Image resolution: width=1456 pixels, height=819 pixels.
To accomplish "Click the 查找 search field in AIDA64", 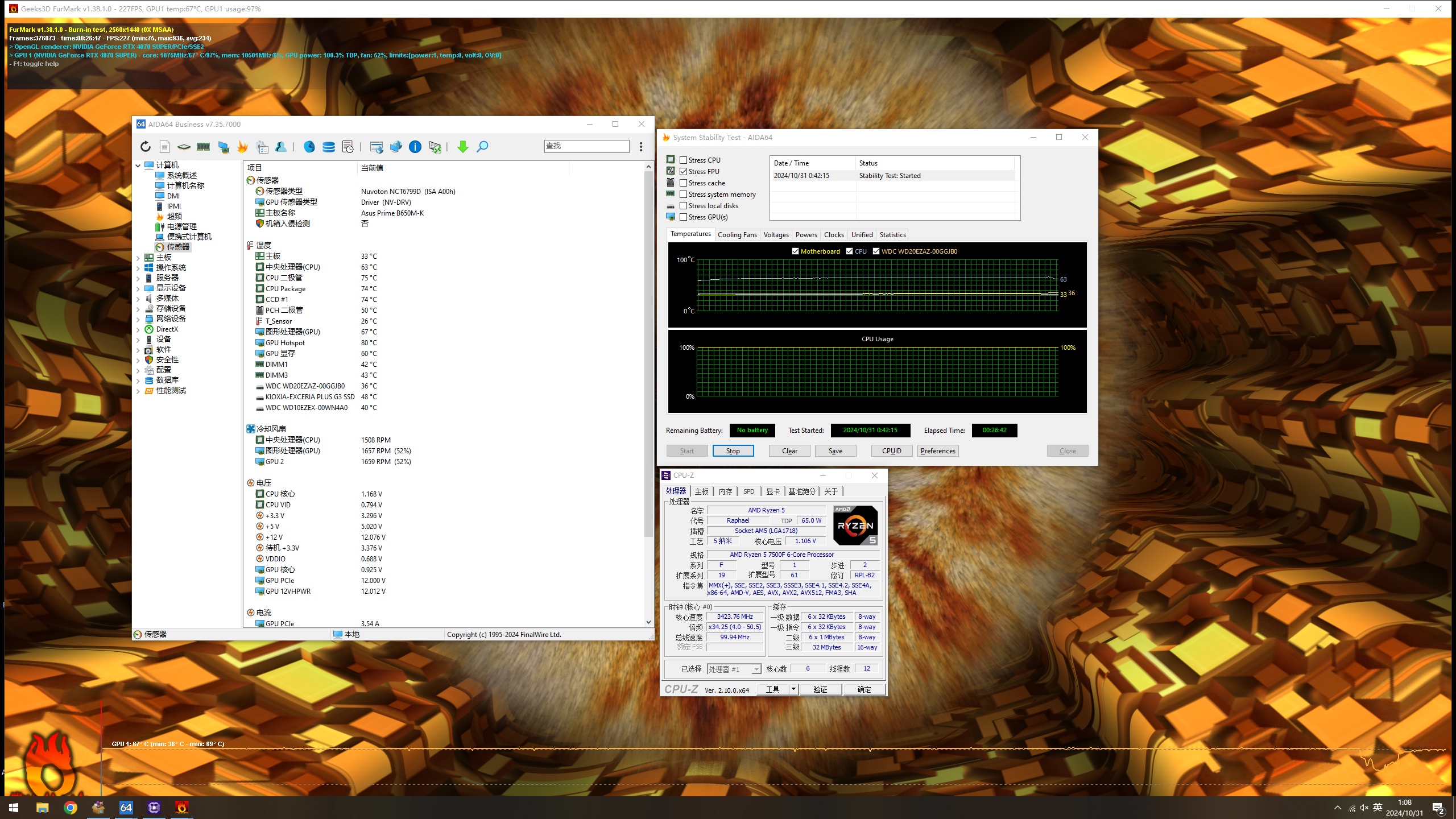I will tap(586, 146).
